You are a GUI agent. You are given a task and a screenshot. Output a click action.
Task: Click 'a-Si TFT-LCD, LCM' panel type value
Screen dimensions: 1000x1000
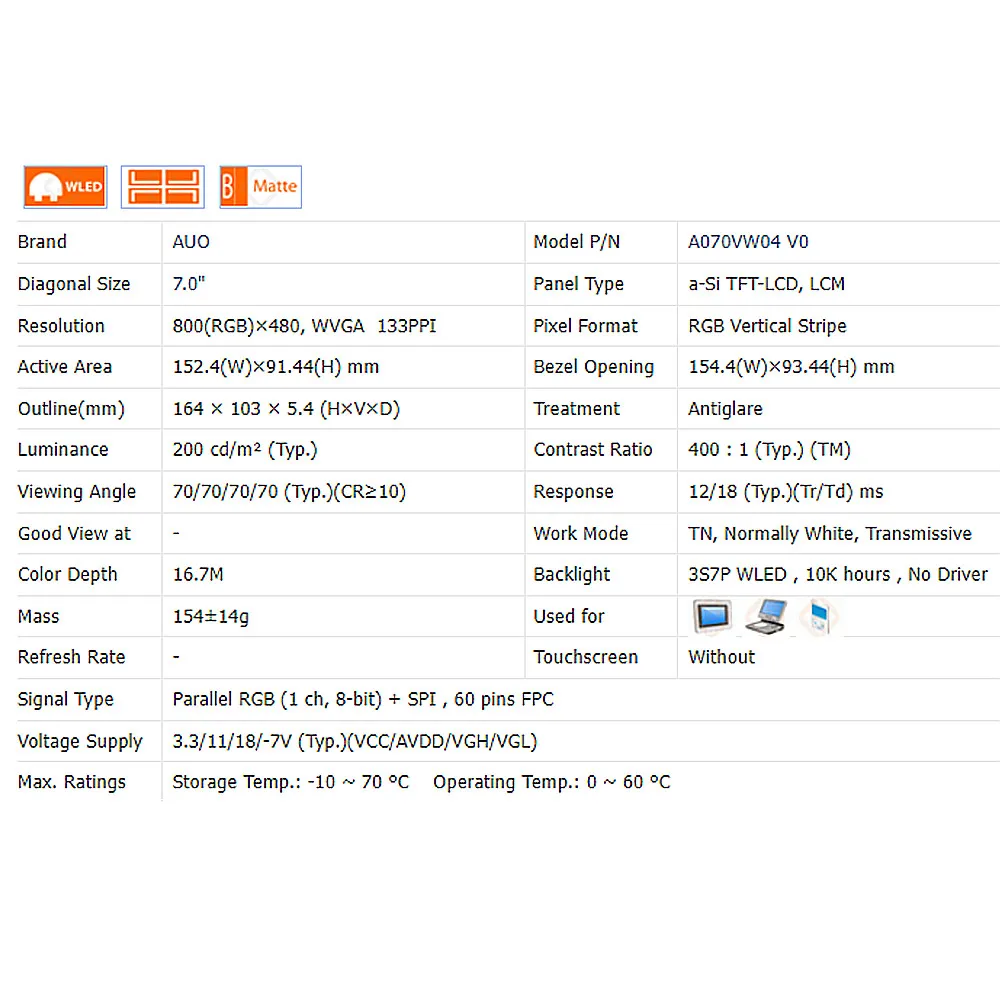tap(767, 284)
